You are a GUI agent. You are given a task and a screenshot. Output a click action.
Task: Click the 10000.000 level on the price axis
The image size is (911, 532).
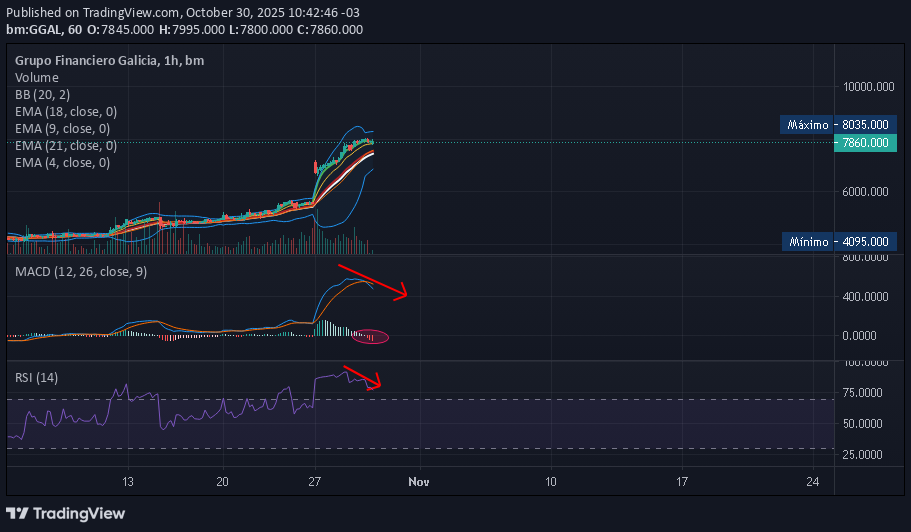868,87
